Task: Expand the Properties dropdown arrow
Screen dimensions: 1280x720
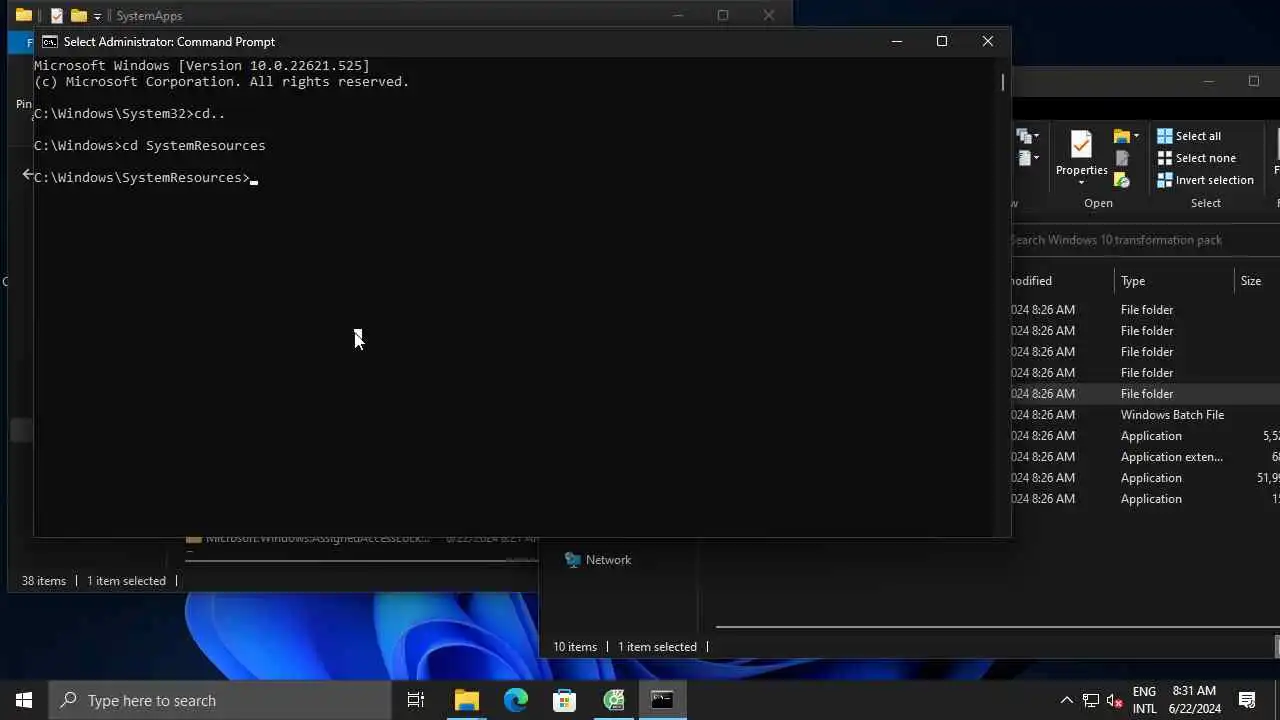Action: 1081,184
